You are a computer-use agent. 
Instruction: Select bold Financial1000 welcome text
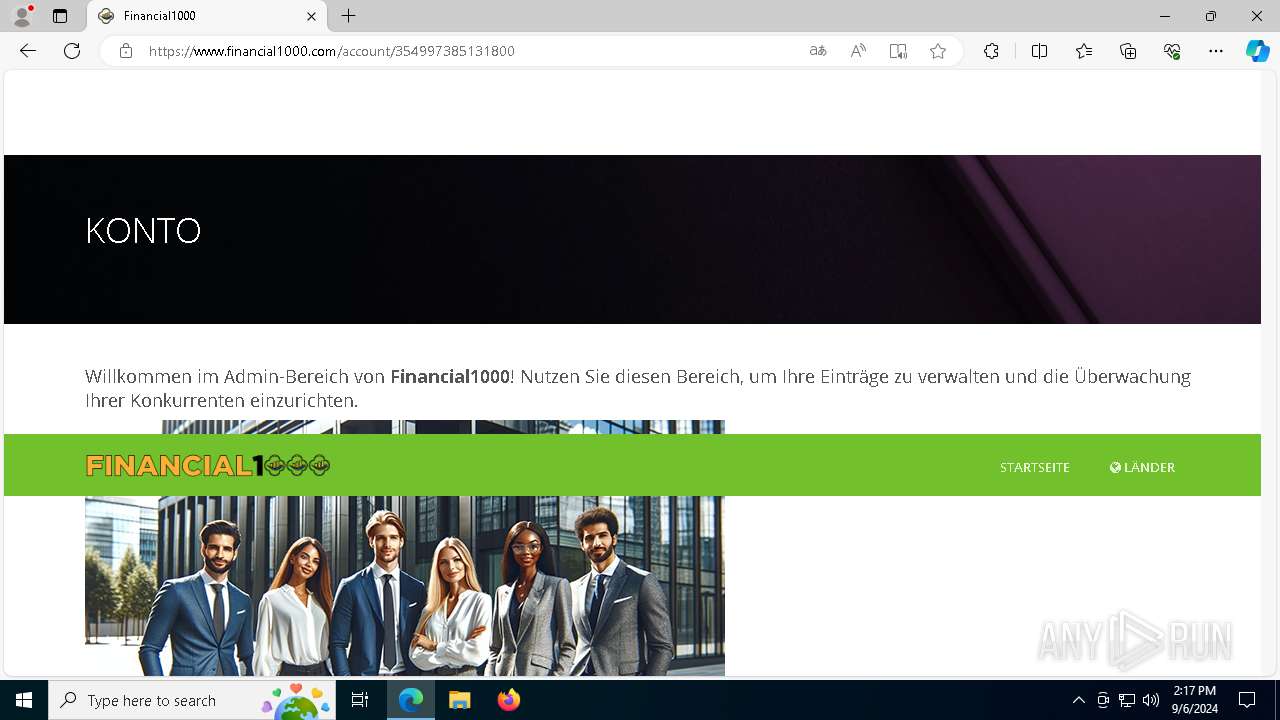[450, 376]
